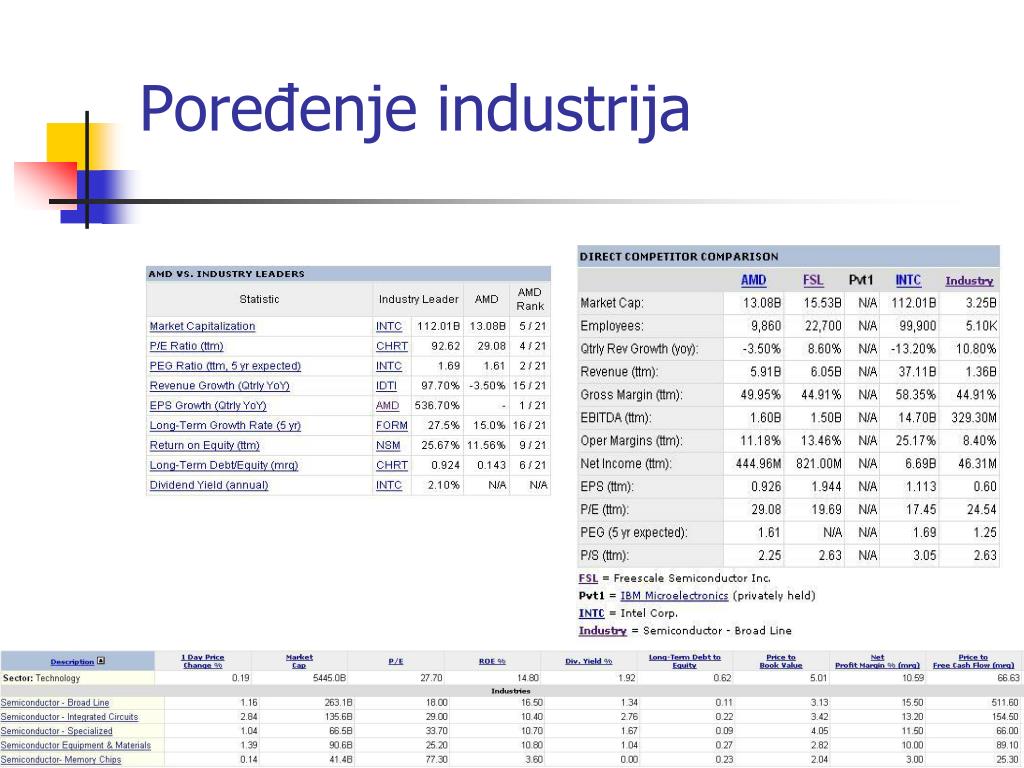Open Semiconductor - Broad Line industry link
Screen dimensions: 1024x768
(55, 703)
